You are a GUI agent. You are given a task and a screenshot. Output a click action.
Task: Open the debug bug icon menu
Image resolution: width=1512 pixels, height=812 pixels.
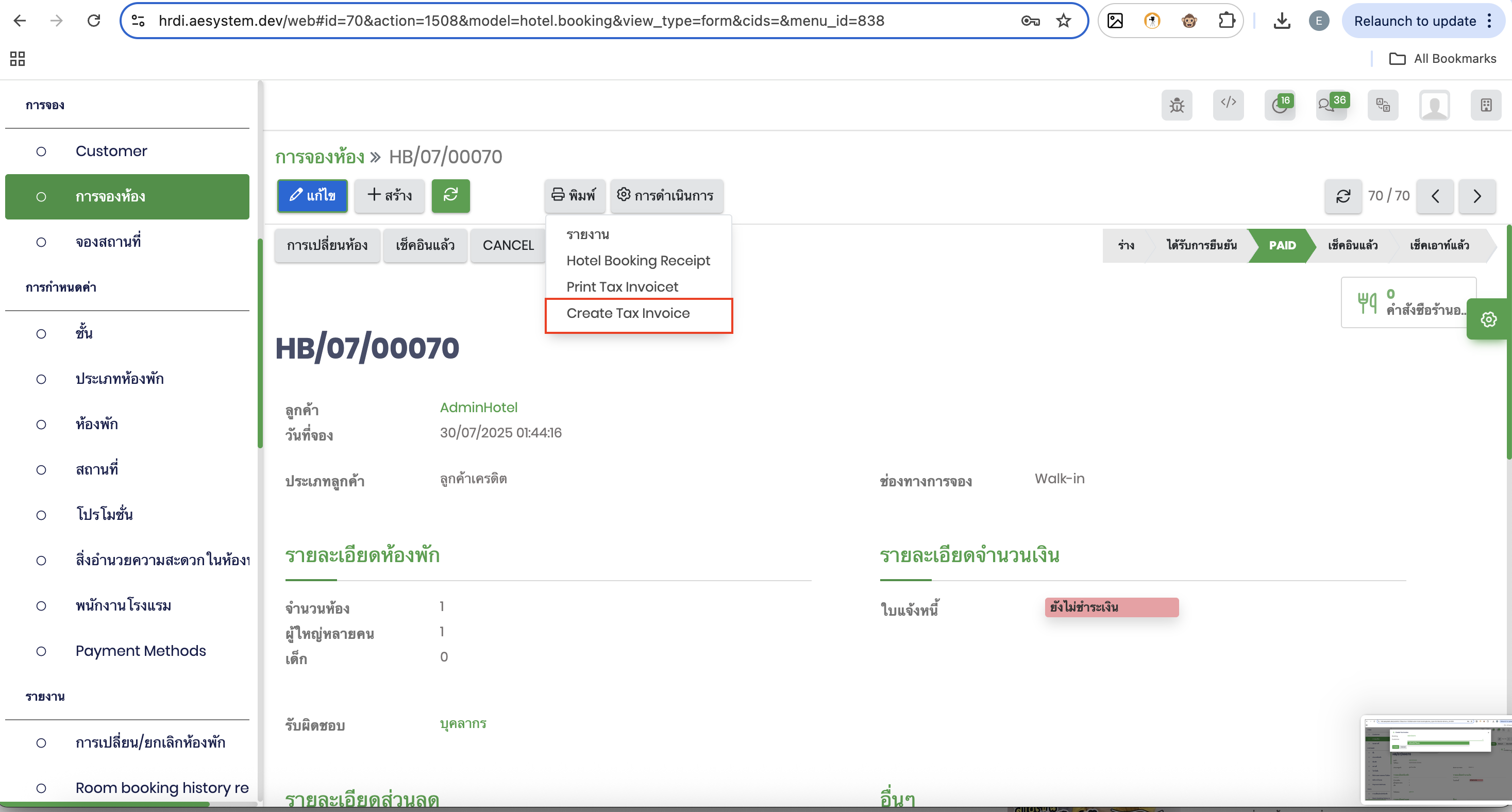tap(1177, 105)
